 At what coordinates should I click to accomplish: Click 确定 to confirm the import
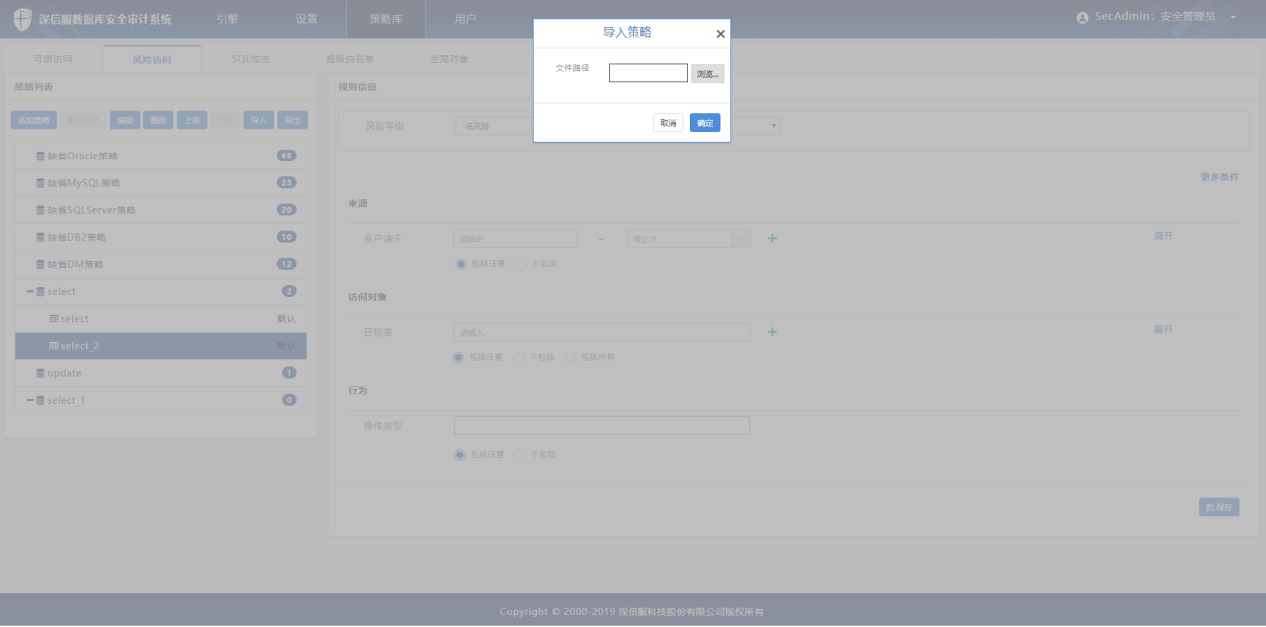[705, 123]
